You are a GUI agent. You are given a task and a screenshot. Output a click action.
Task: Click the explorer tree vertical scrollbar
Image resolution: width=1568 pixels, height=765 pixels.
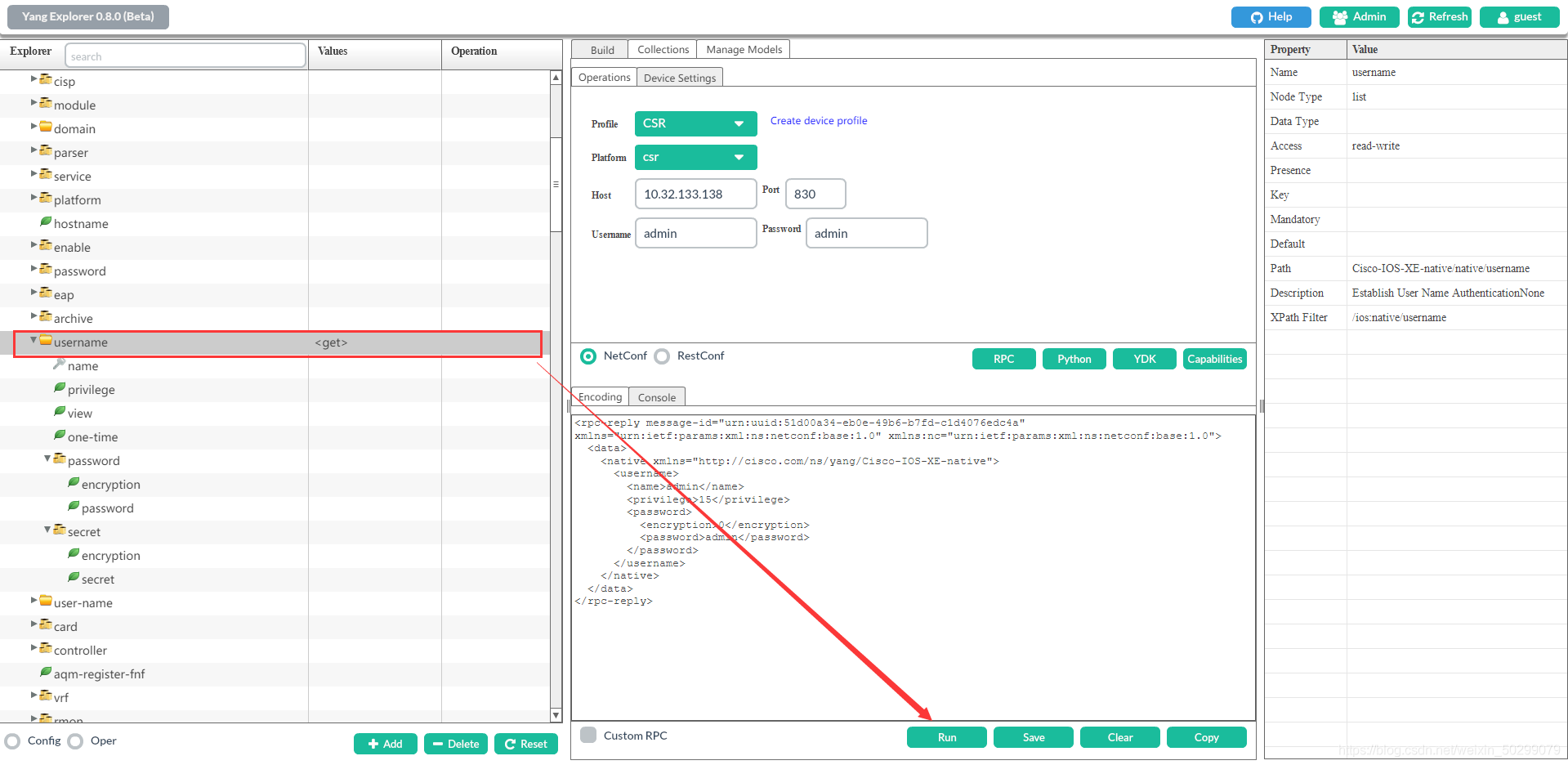pyautogui.click(x=556, y=184)
